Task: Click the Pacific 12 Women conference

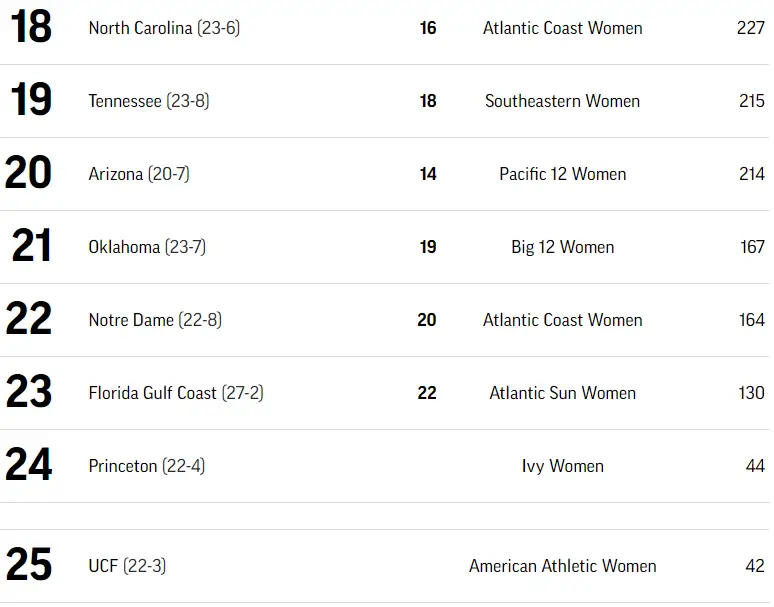Action: click(x=562, y=174)
